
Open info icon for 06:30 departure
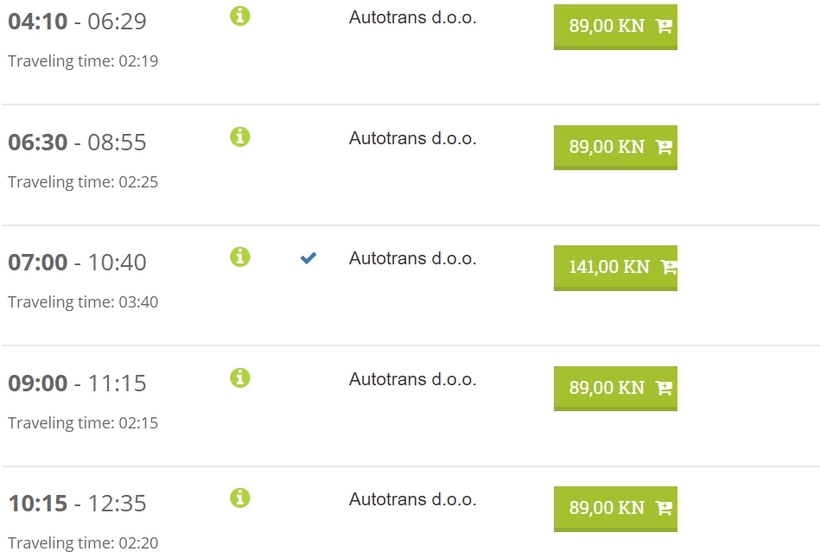pyautogui.click(x=240, y=136)
